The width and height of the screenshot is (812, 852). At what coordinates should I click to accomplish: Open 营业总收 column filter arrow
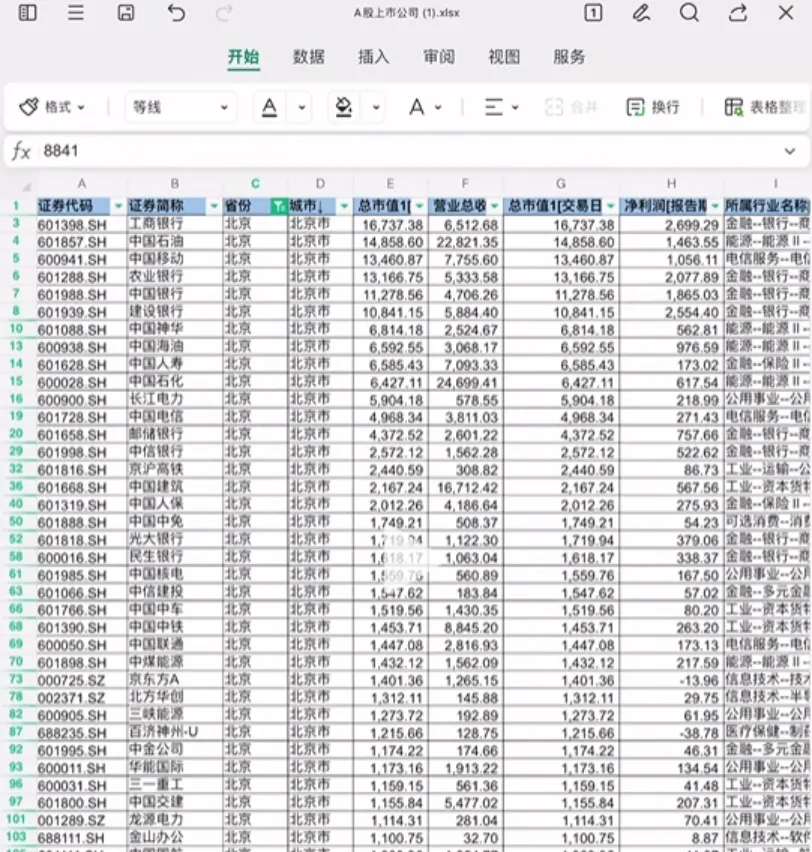[495, 206]
